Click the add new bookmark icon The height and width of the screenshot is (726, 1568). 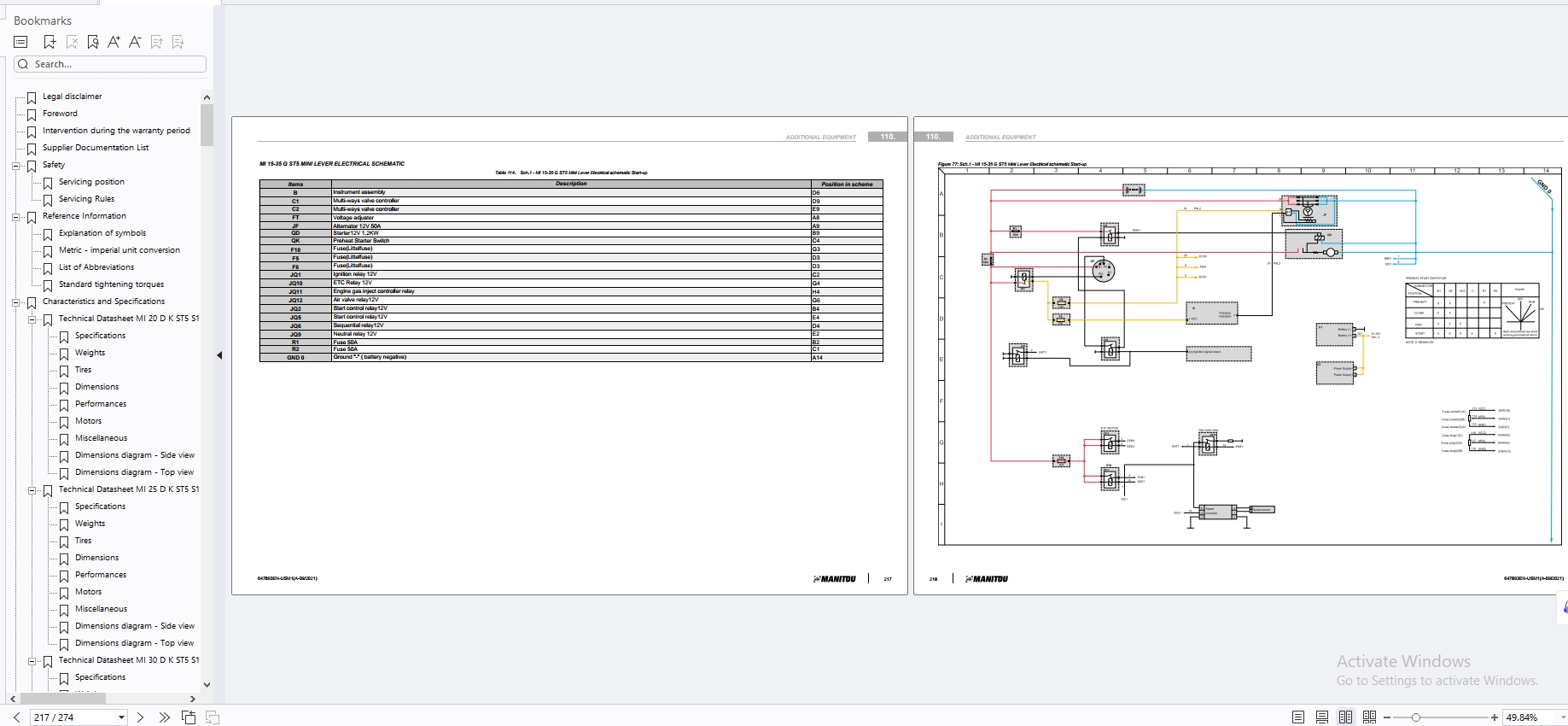click(x=50, y=42)
